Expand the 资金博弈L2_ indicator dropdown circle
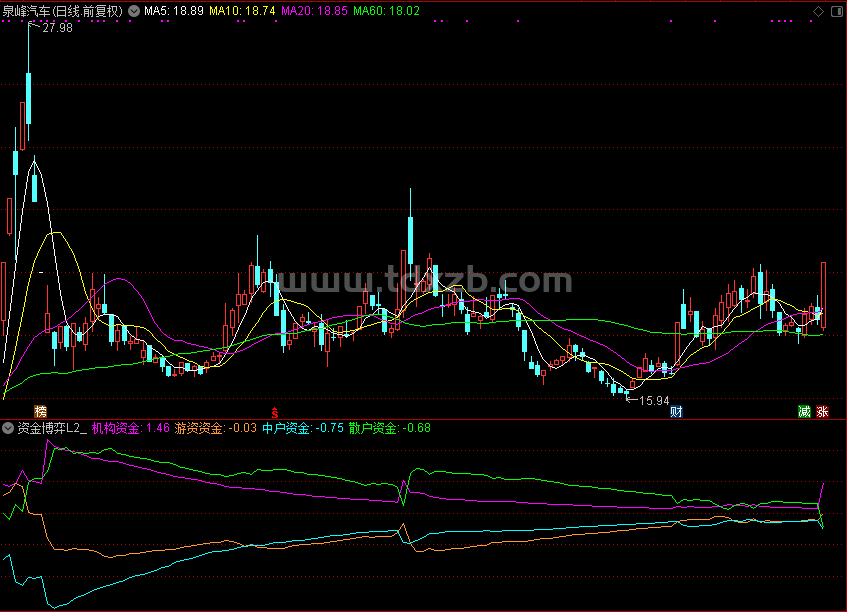847x612 pixels. point(8,428)
